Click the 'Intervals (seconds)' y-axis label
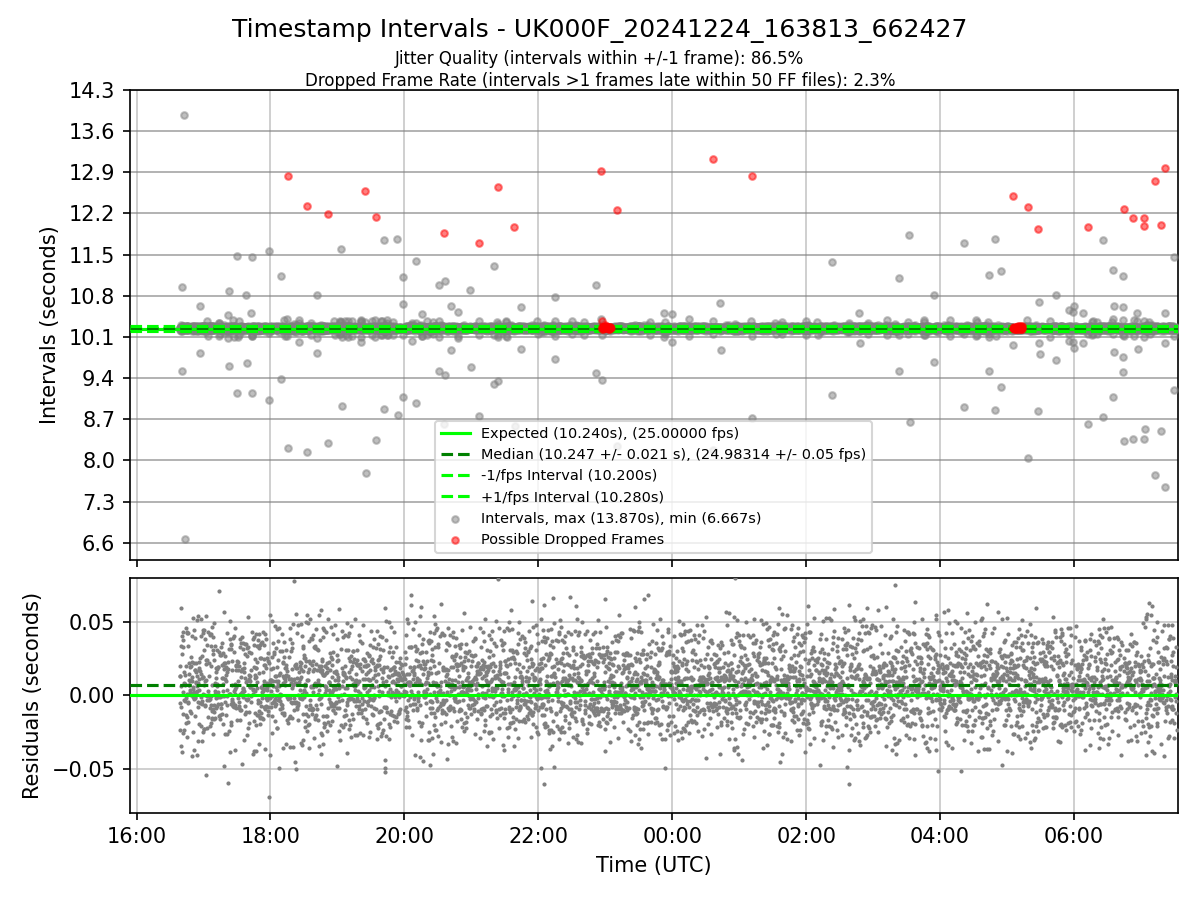 click(x=49, y=325)
